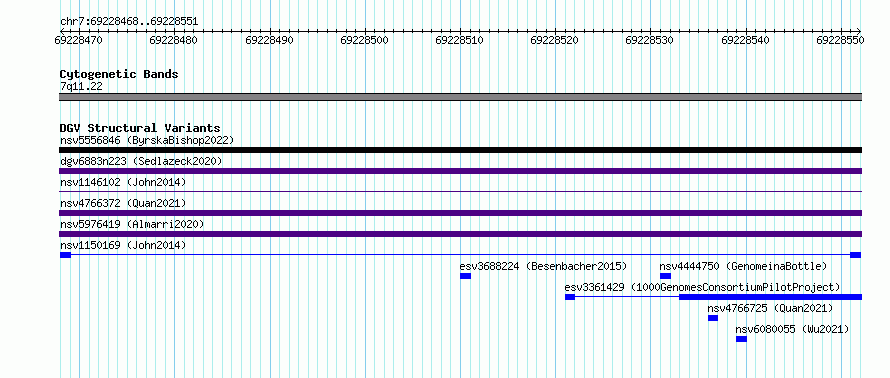Open the esv3361429 (1000GenomesConsortiumPilotProject) label
Screen dimensions: 890x378
(x=702, y=287)
